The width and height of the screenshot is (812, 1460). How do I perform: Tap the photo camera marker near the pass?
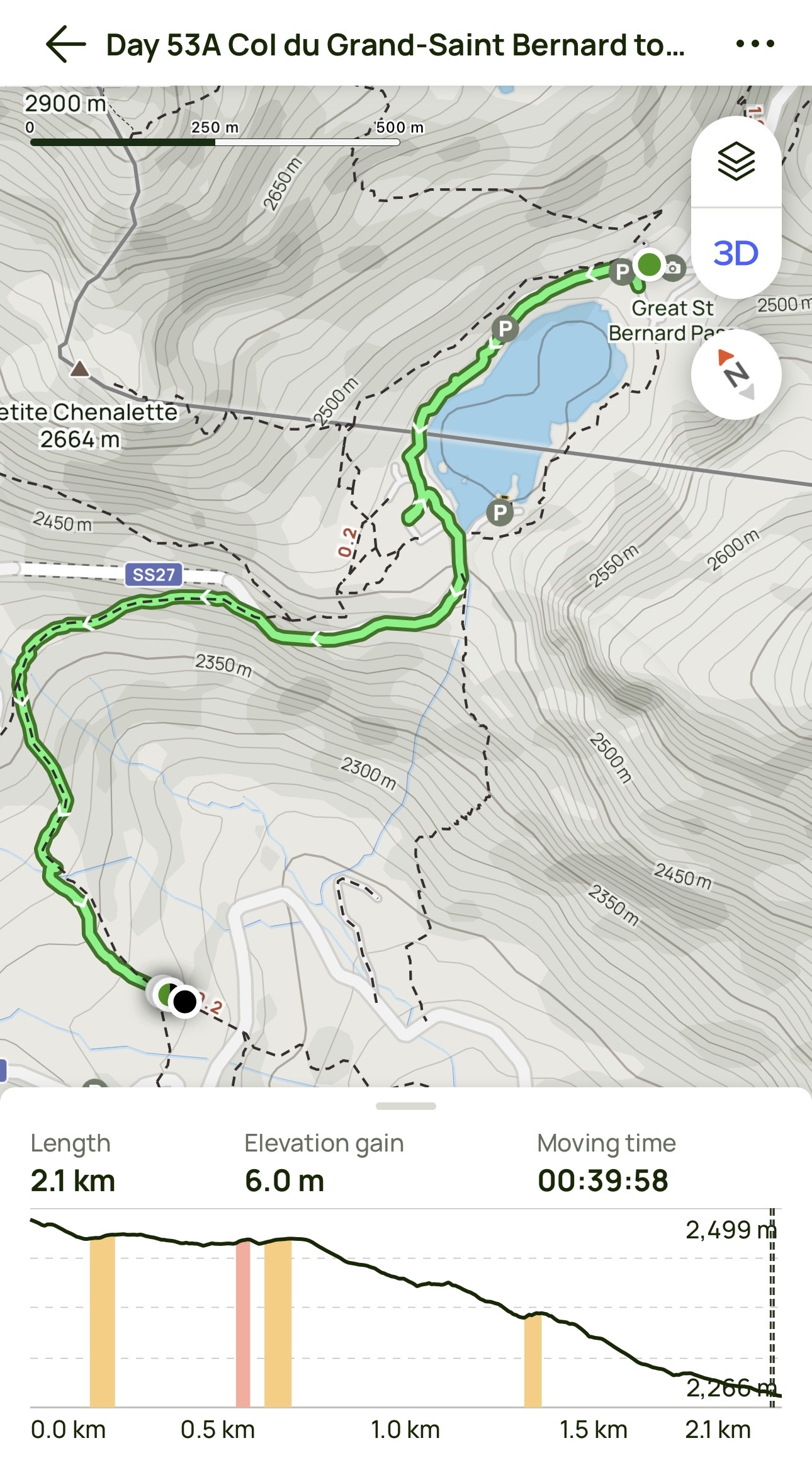674,268
